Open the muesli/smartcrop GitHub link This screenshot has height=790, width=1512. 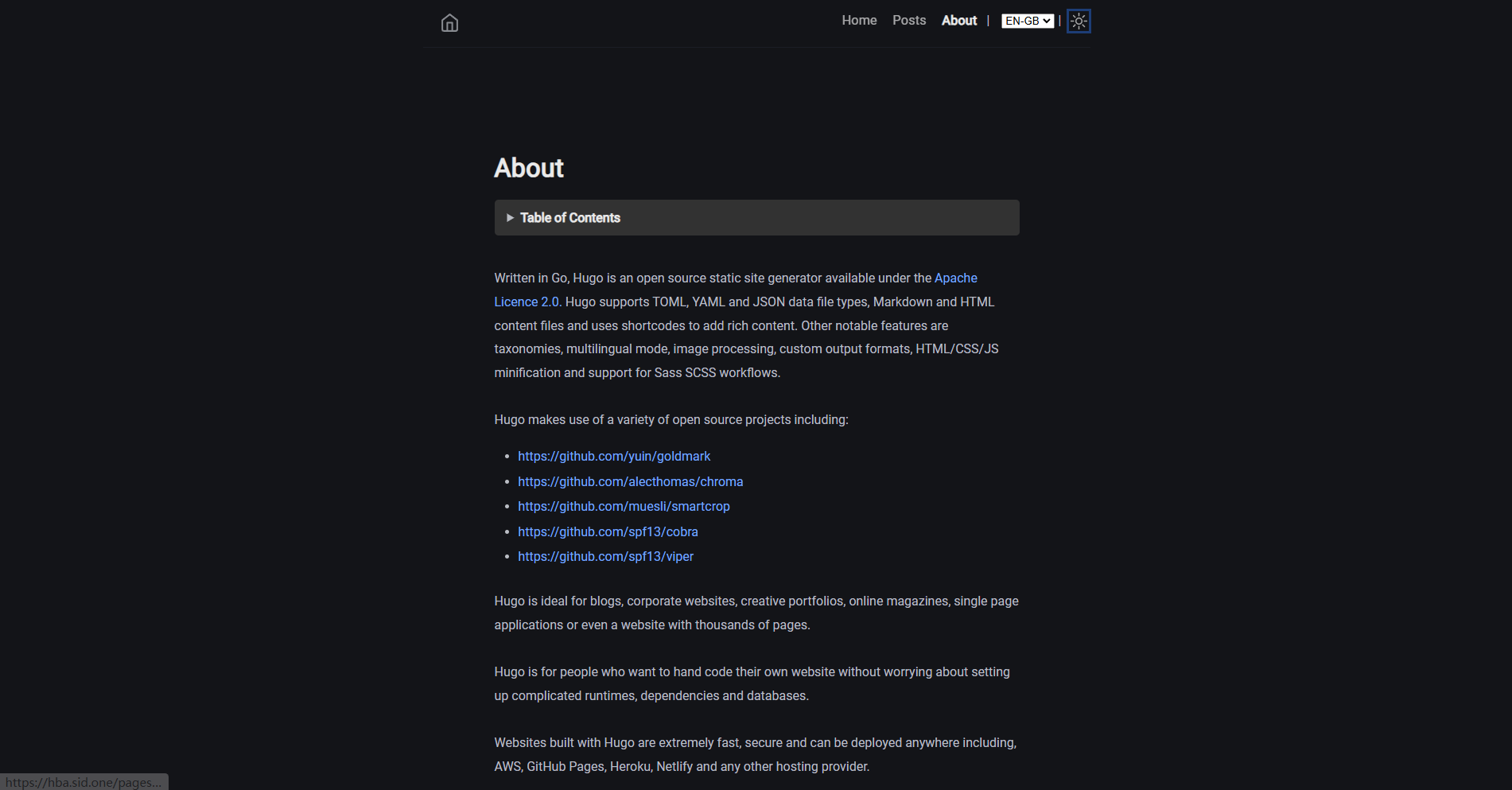point(624,507)
